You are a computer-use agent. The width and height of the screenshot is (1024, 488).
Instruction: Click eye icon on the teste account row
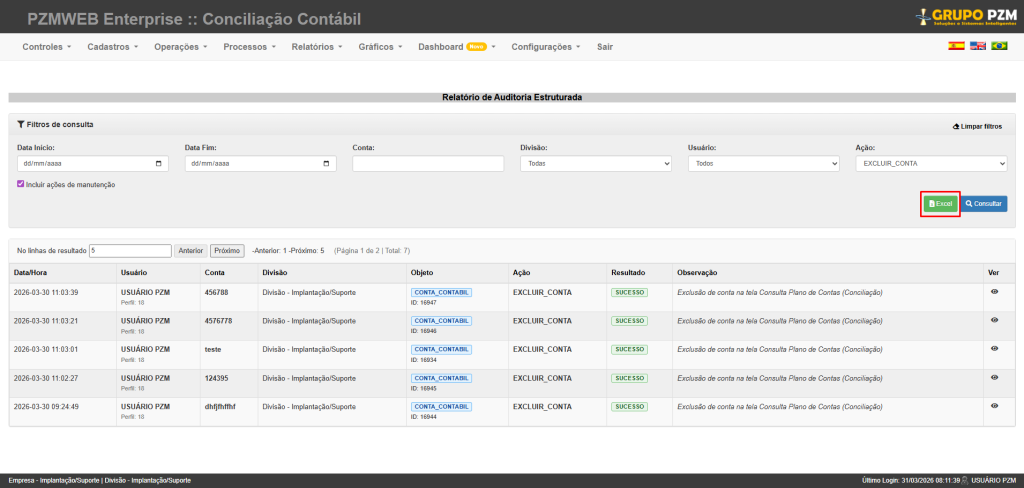(994, 349)
